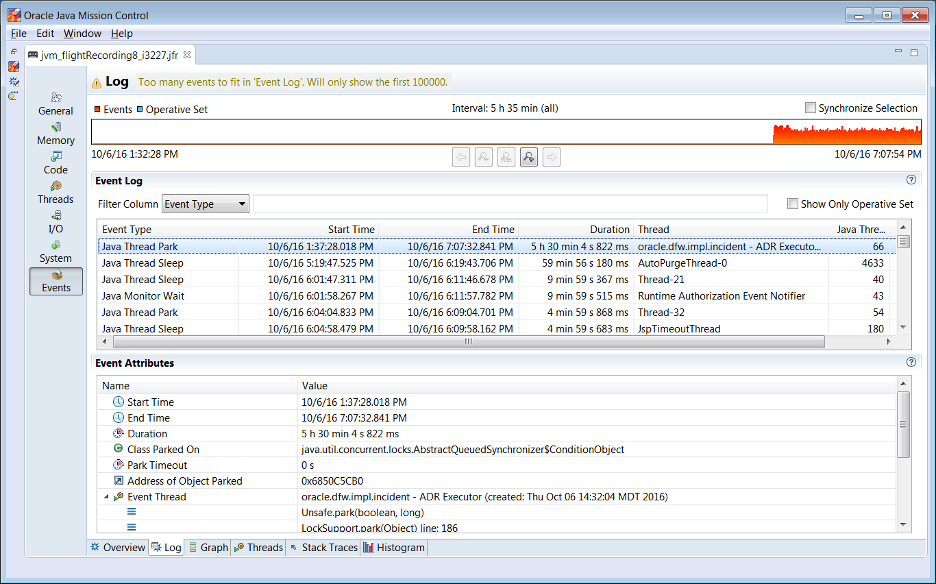Open the Code tab group

pos(56,162)
